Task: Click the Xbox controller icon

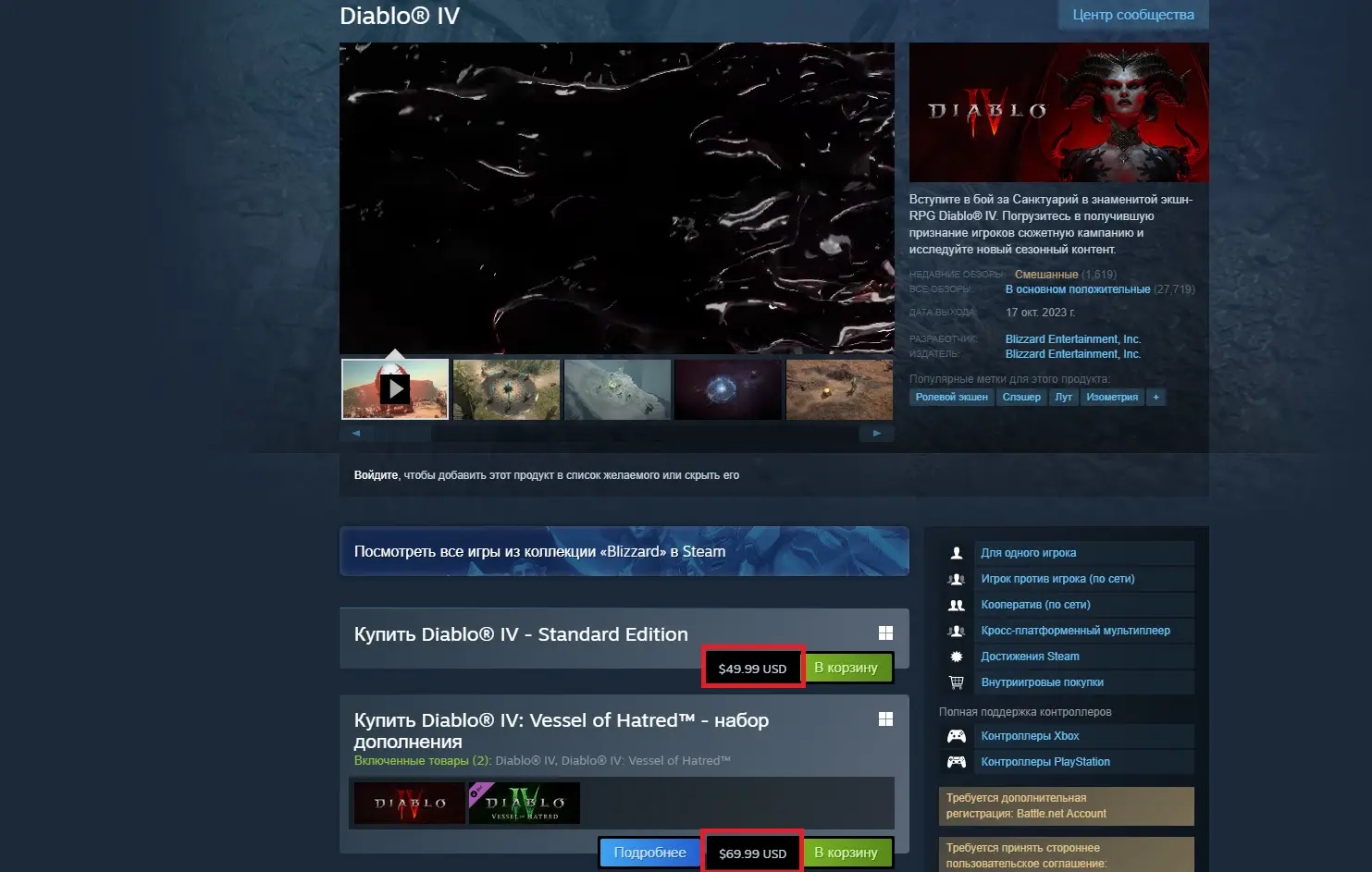Action: [x=957, y=736]
